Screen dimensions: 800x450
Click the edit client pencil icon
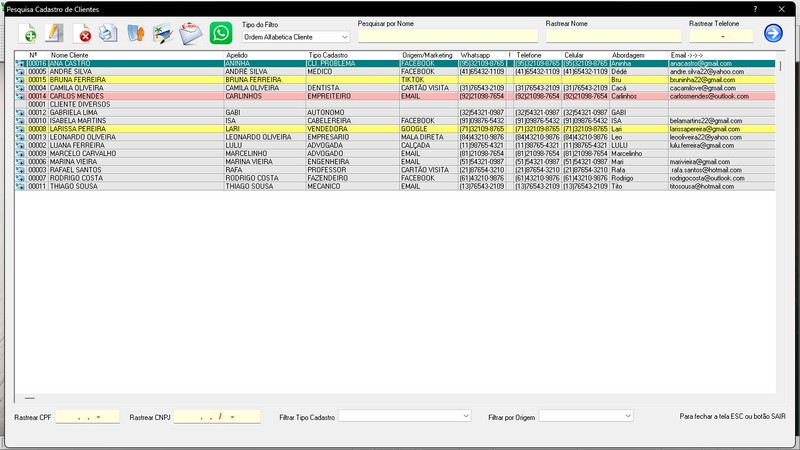click(54, 33)
